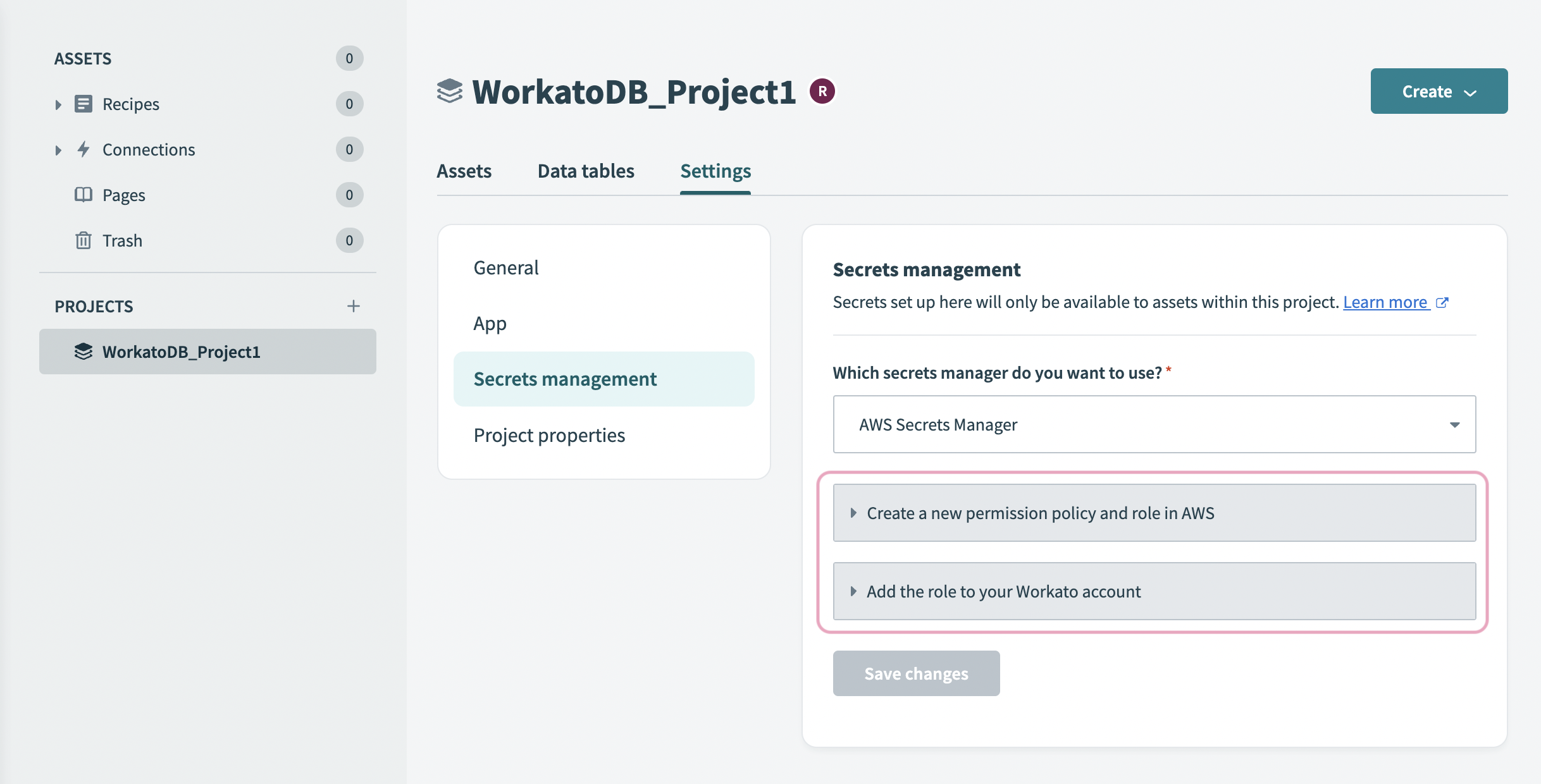
Task: Click the Recipes icon in the sidebar
Action: (84, 104)
